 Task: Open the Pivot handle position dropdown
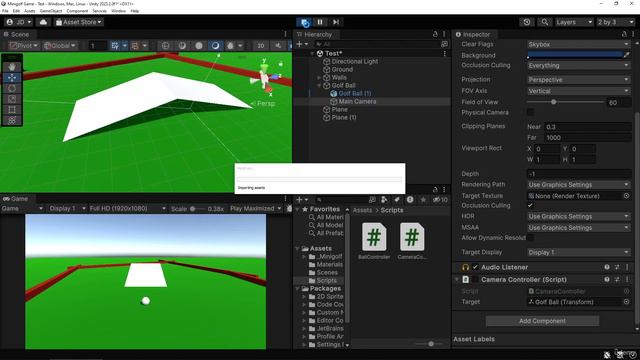24,45
